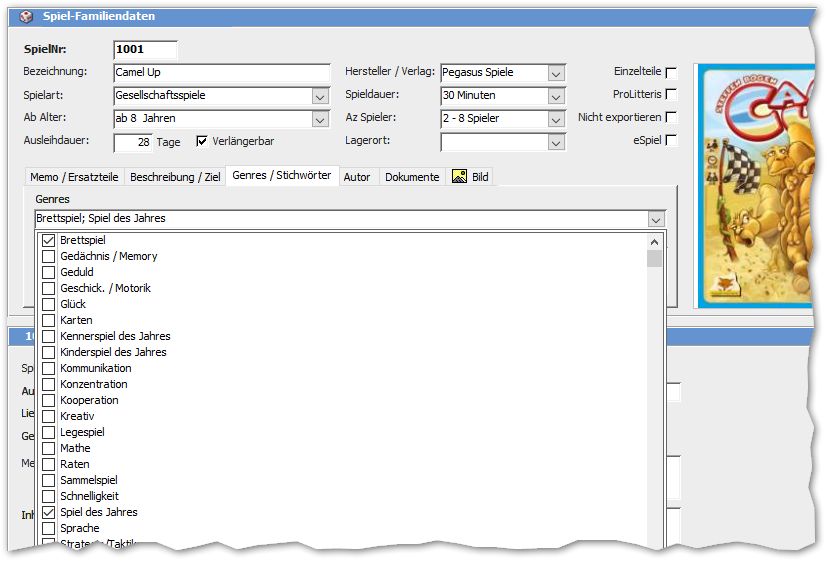Image resolution: width=828 pixels, height=562 pixels.
Task: Click the Ausleihdauer field showing 28
Action: [x=133, y=143]
